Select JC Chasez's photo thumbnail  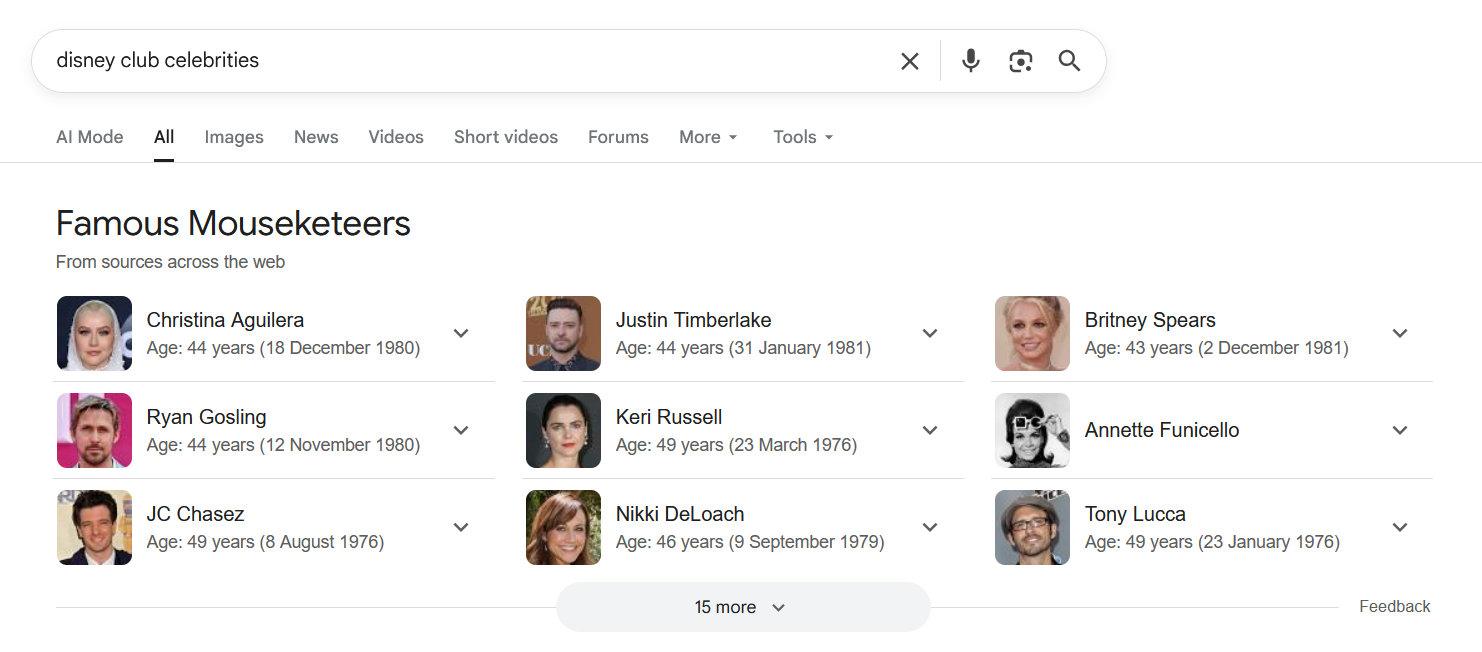click(x=94, y=527)
